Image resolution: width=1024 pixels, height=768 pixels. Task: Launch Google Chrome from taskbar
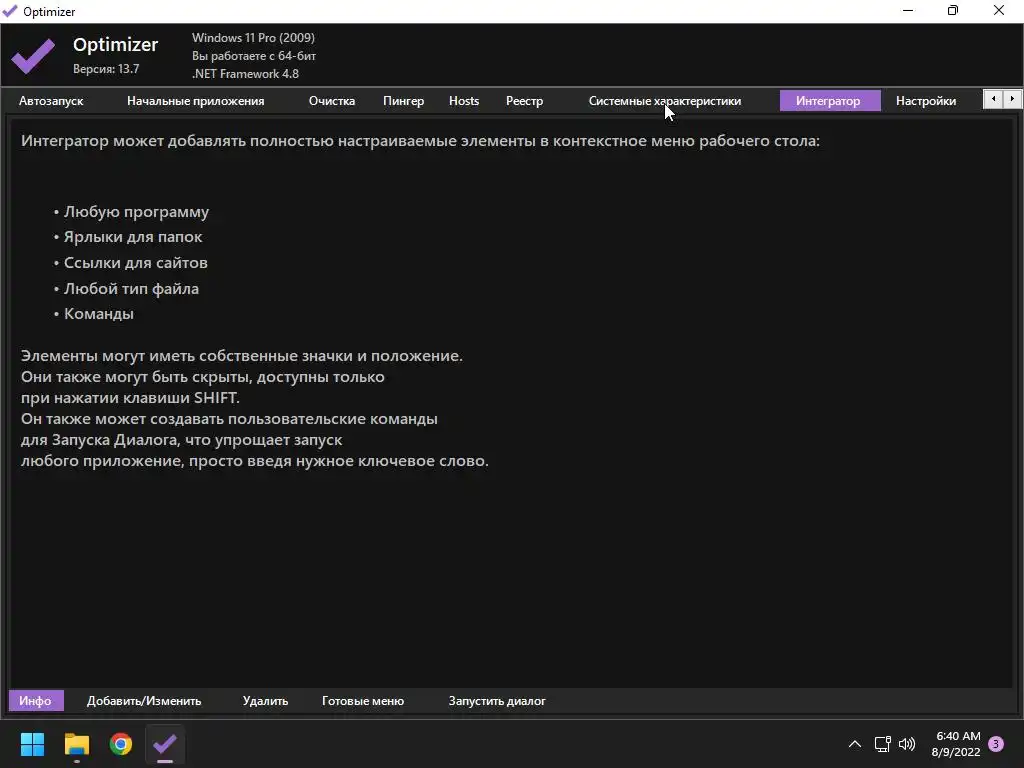tap(121, 744)
